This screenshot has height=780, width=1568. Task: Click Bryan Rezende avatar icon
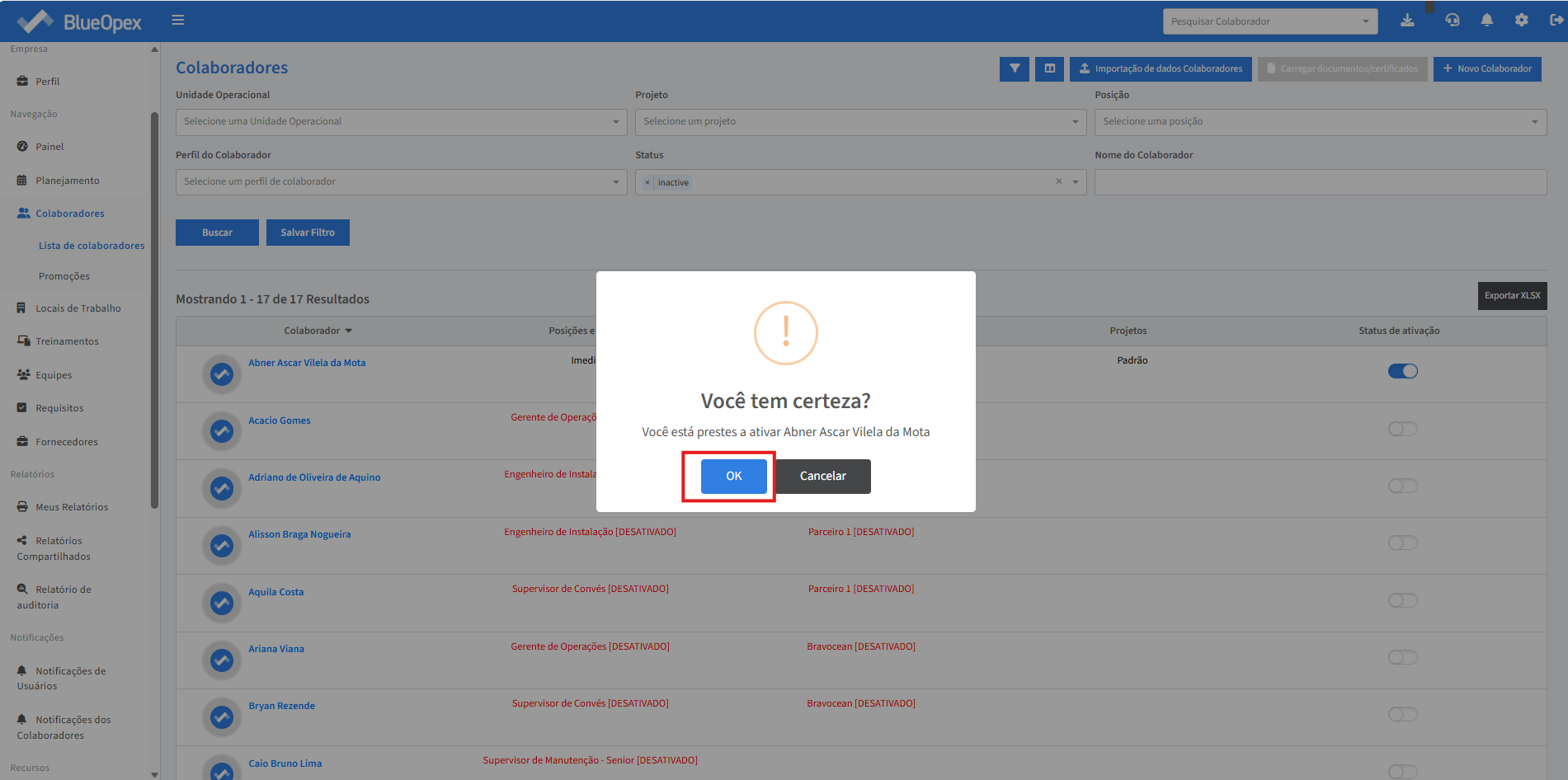pos(221,717)
